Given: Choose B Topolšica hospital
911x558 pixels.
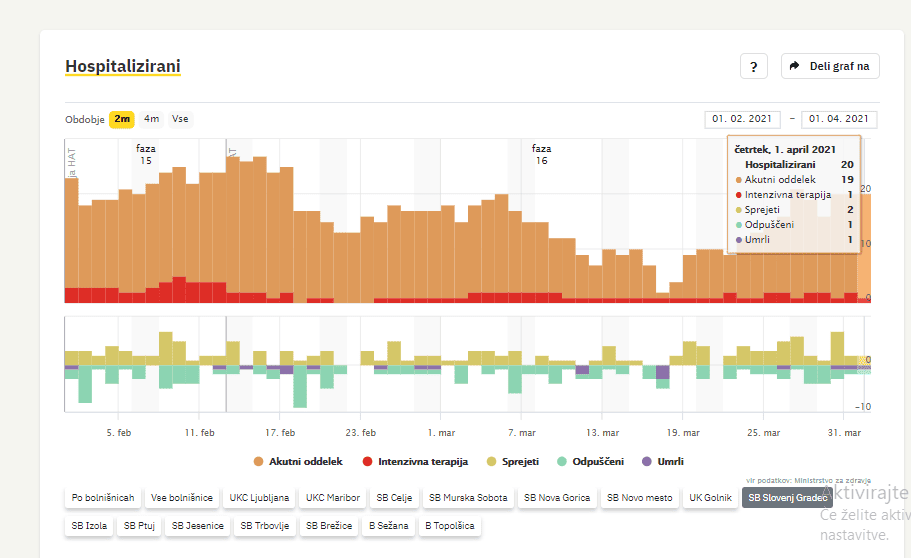Looking at the screenshot, I should coord(449,525).
